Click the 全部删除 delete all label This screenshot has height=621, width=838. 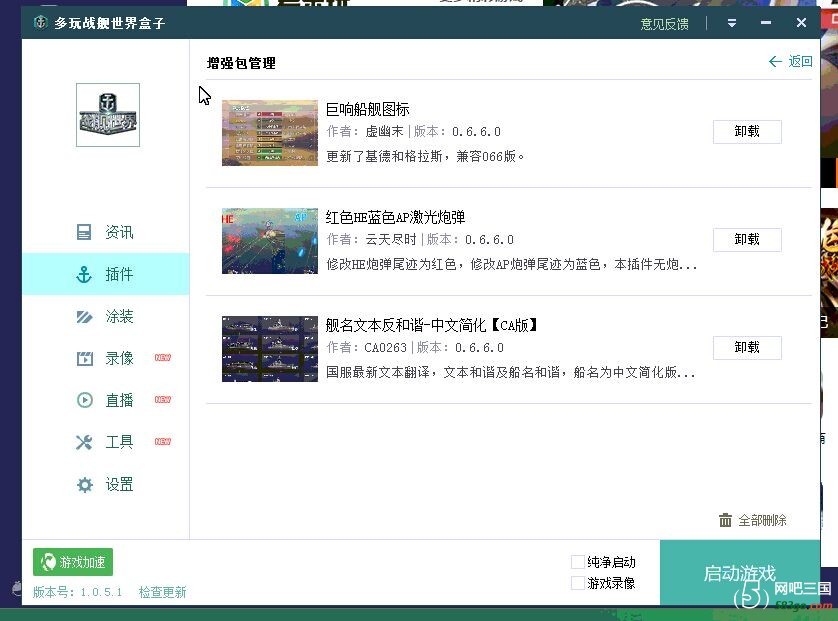762,521
